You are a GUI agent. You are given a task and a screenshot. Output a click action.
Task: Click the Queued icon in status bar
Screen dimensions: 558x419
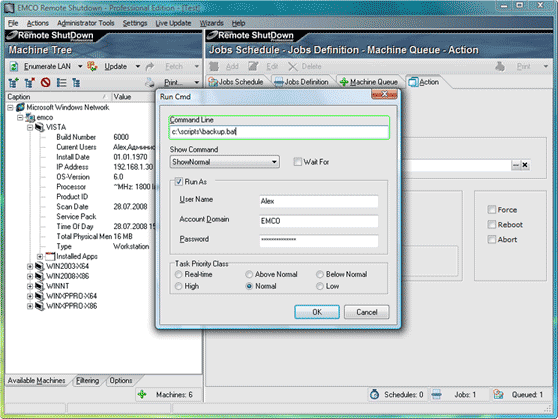[498, 394]
